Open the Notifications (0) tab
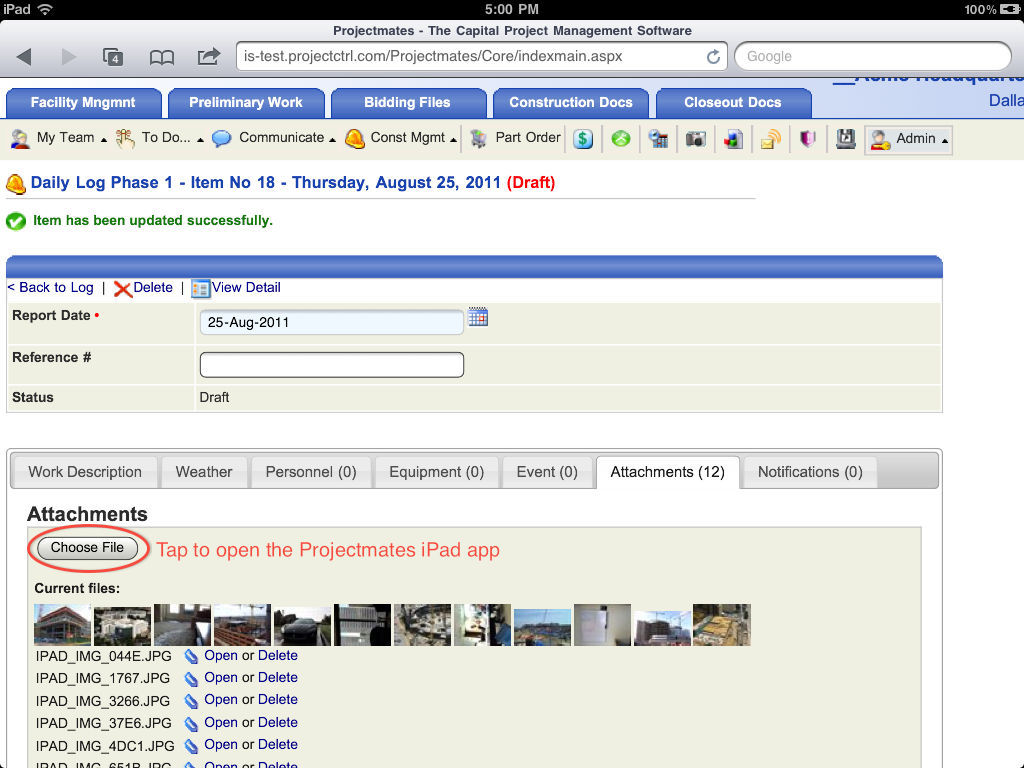The width and height of the screenshot is (1024, 768). point(810,472)
